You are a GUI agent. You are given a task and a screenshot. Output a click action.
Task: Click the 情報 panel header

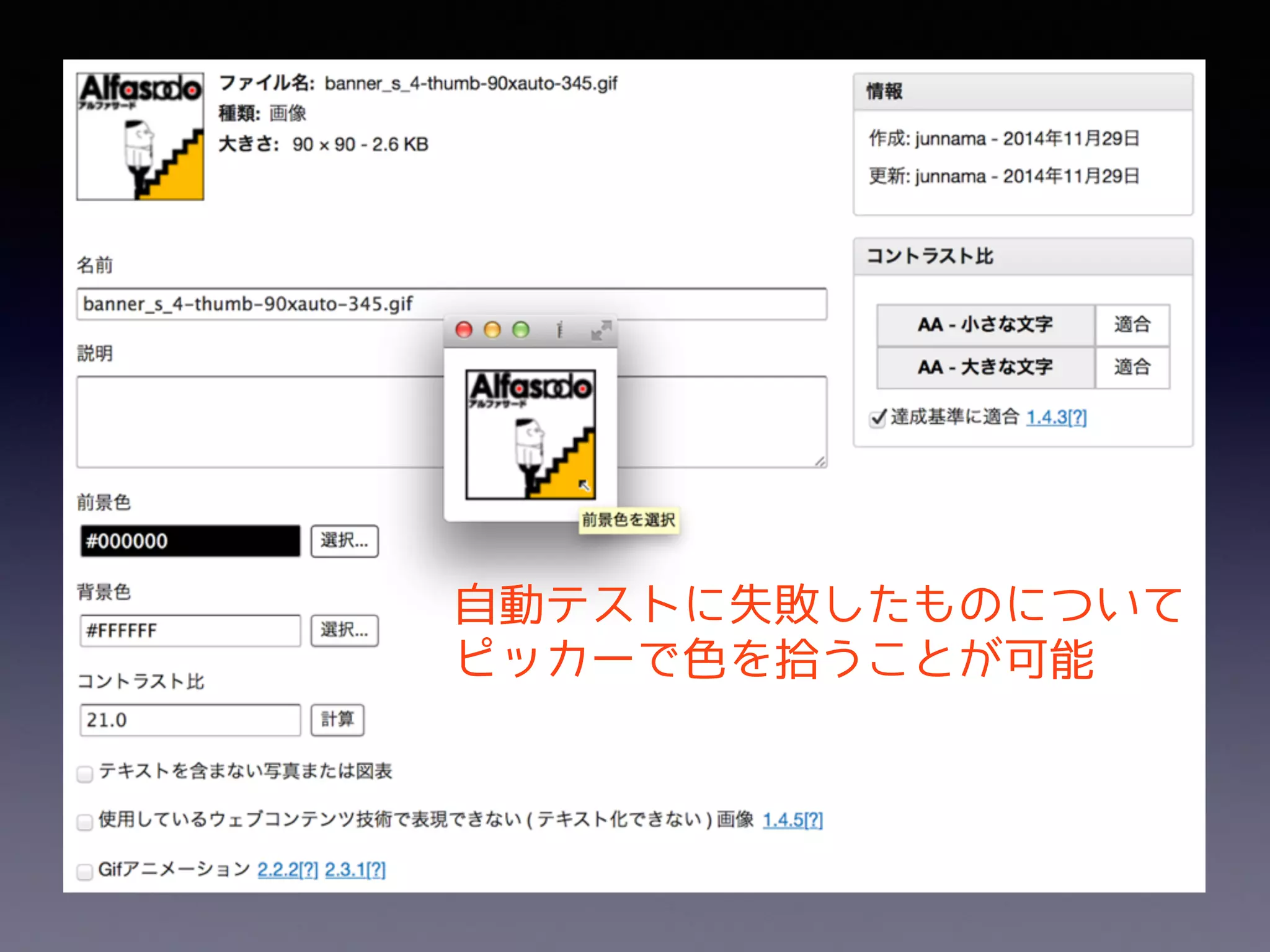[x=1023, y=92]
